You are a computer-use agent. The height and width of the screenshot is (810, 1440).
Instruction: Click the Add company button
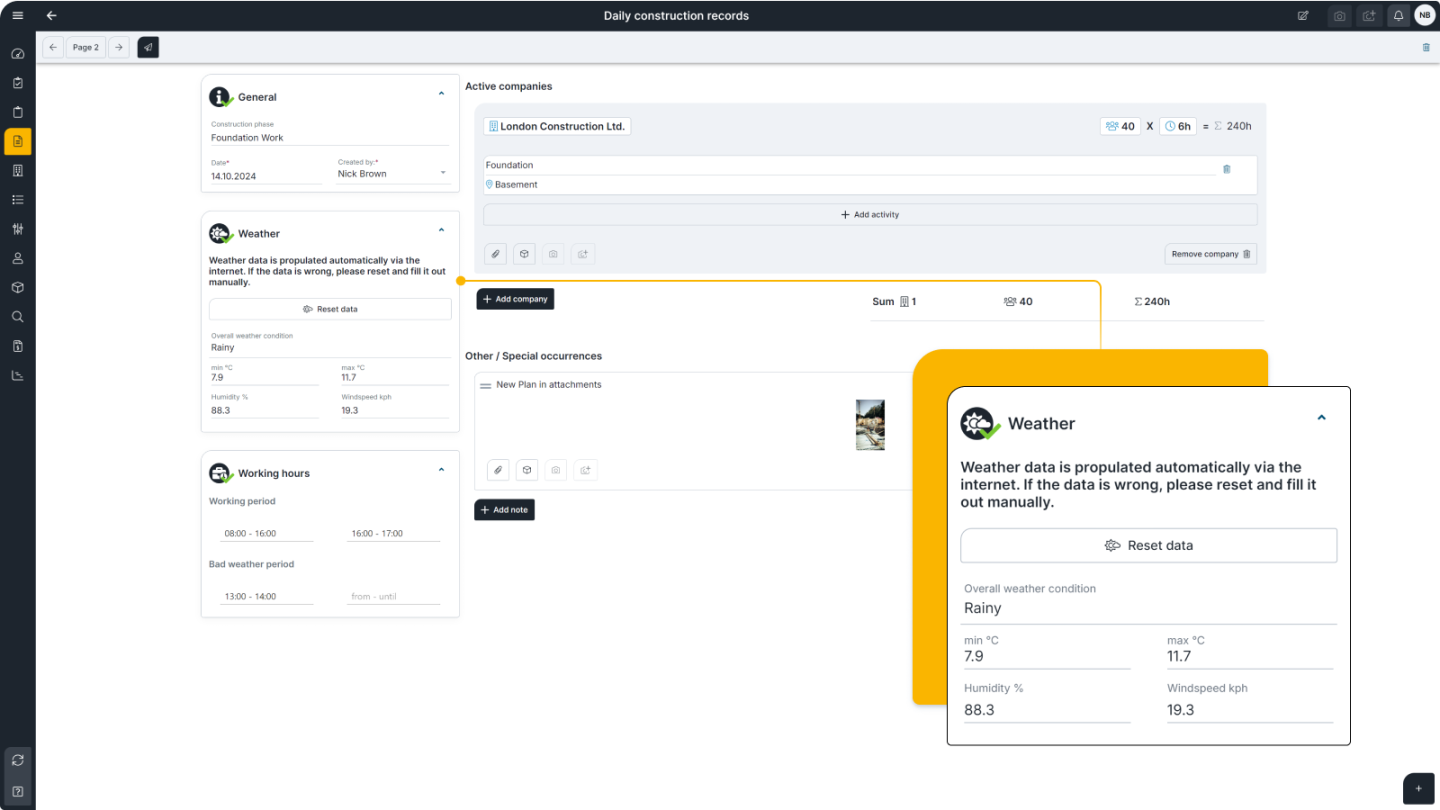pyautogui.click(x=514, y=298)
